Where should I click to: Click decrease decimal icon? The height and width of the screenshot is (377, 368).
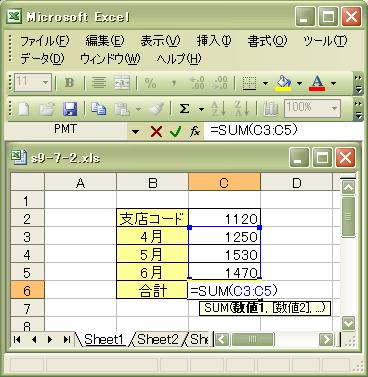click(221, 82)
